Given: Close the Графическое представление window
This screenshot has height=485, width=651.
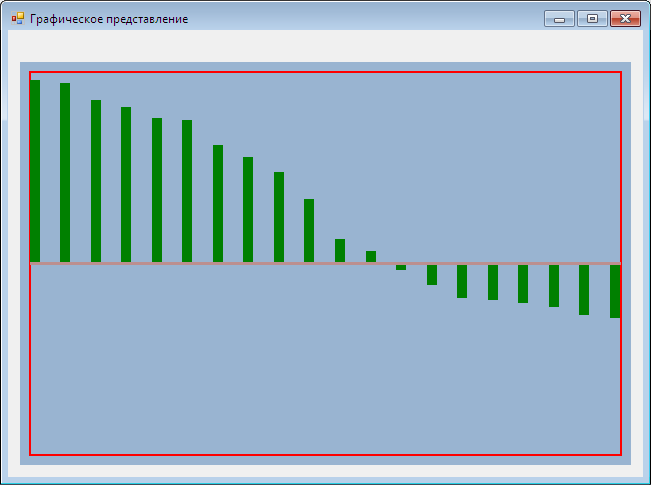Looking at the screenshot, I should pyautogui.click(x=625, y=19).
